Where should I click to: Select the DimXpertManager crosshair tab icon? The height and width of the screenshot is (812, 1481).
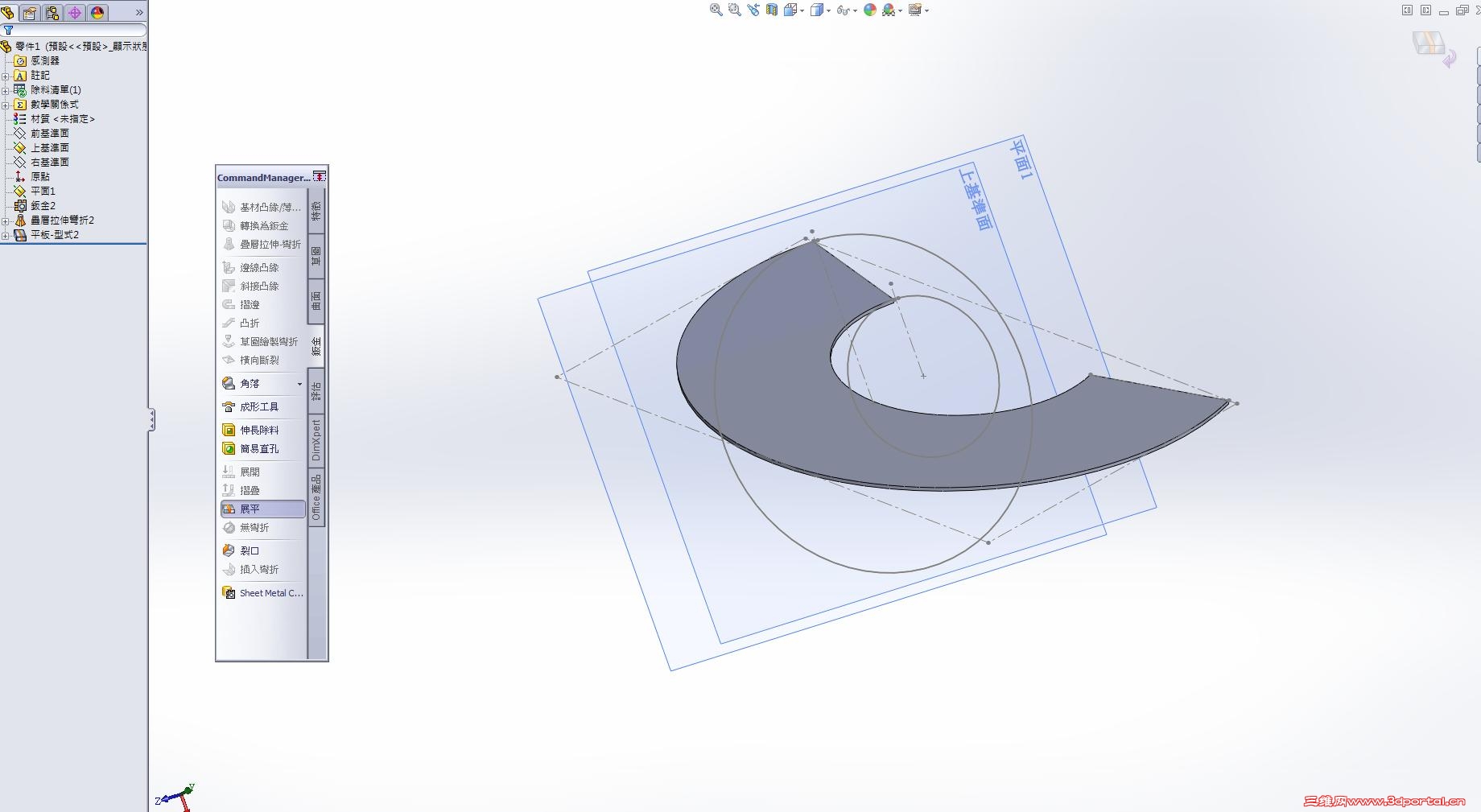75,12
